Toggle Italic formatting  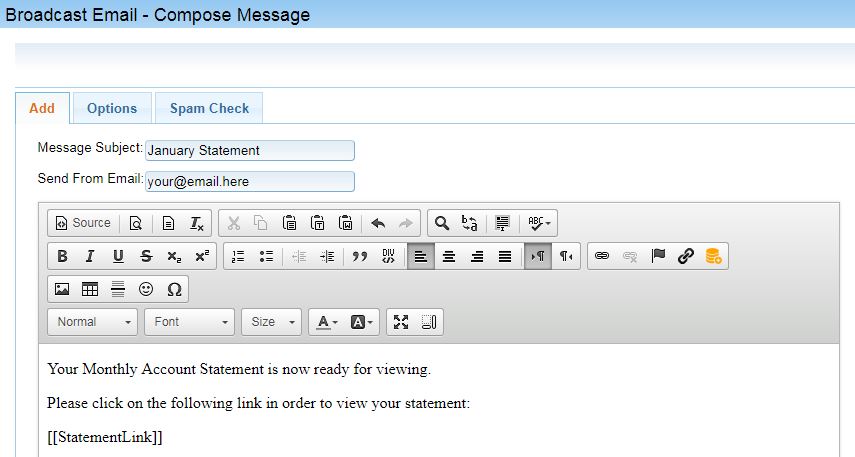coord(90,256)
